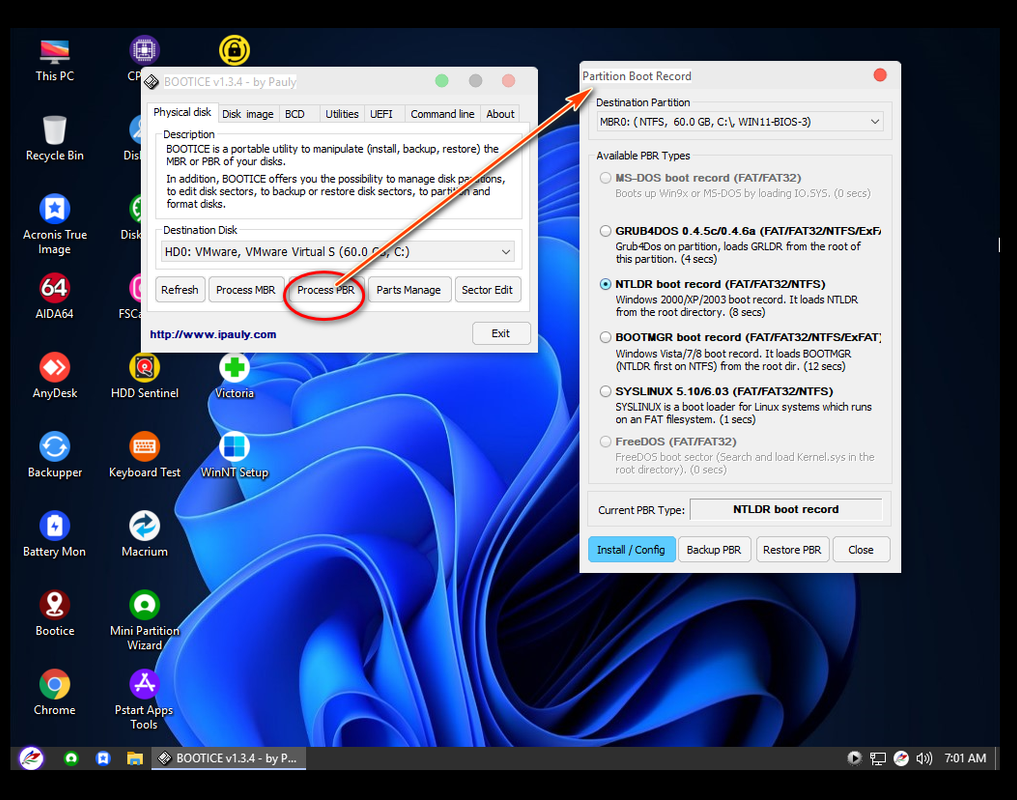
Task: Open the green taskbar pinned app
Action: pos(71,758)
